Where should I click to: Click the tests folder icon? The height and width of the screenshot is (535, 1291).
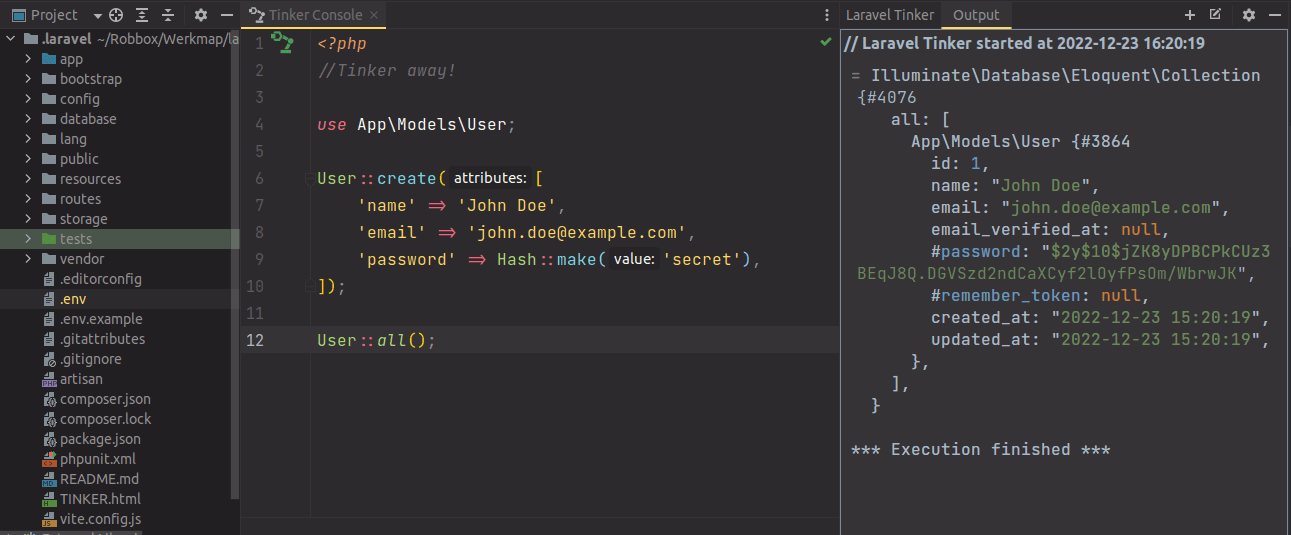point(49,239)
